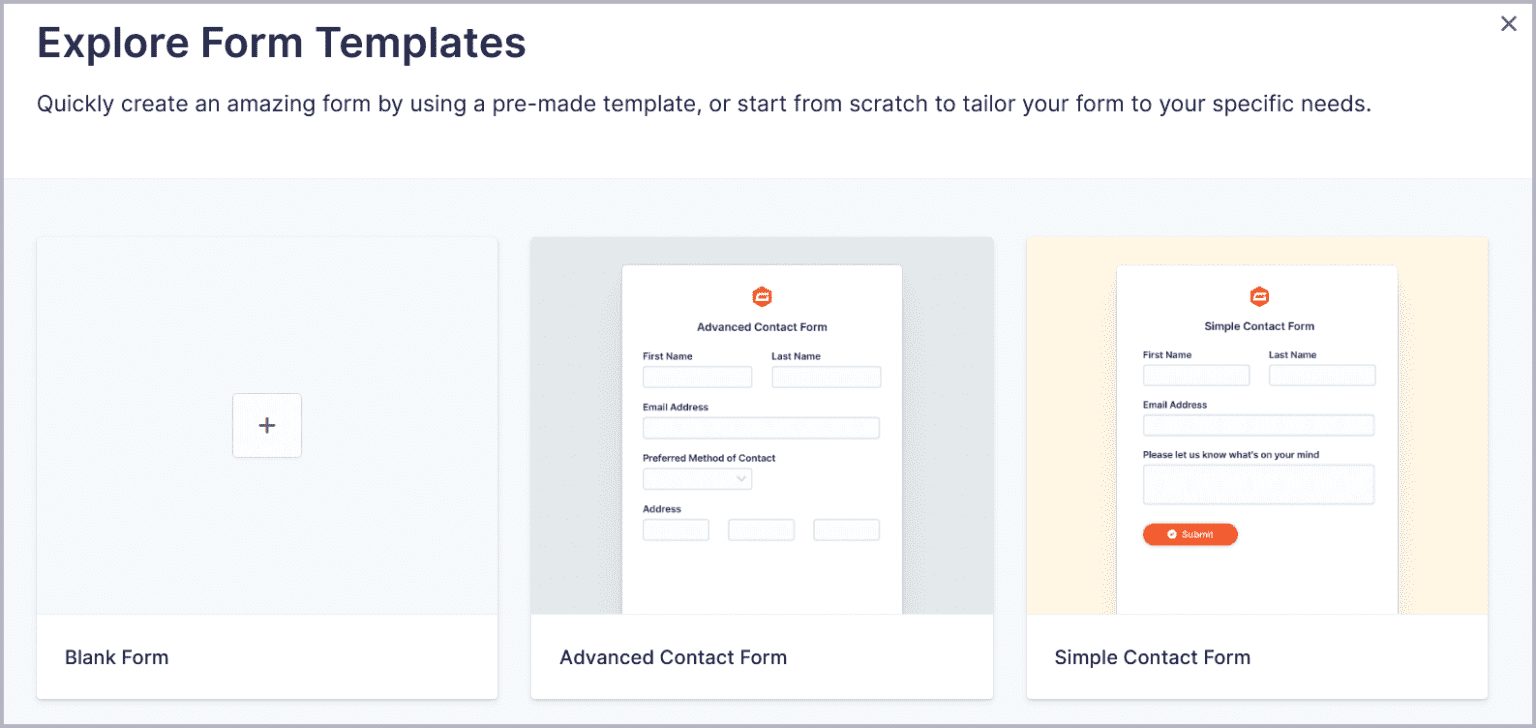The height and width of the screenshot is (728, 1536).
Task: Click the first Address input in the Advanced form
Action: click(x=676, y=529)
